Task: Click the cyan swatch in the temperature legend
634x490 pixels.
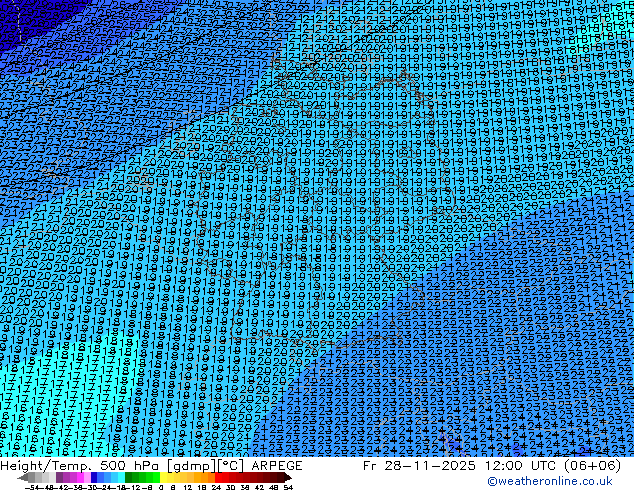Action: [121, 477]
